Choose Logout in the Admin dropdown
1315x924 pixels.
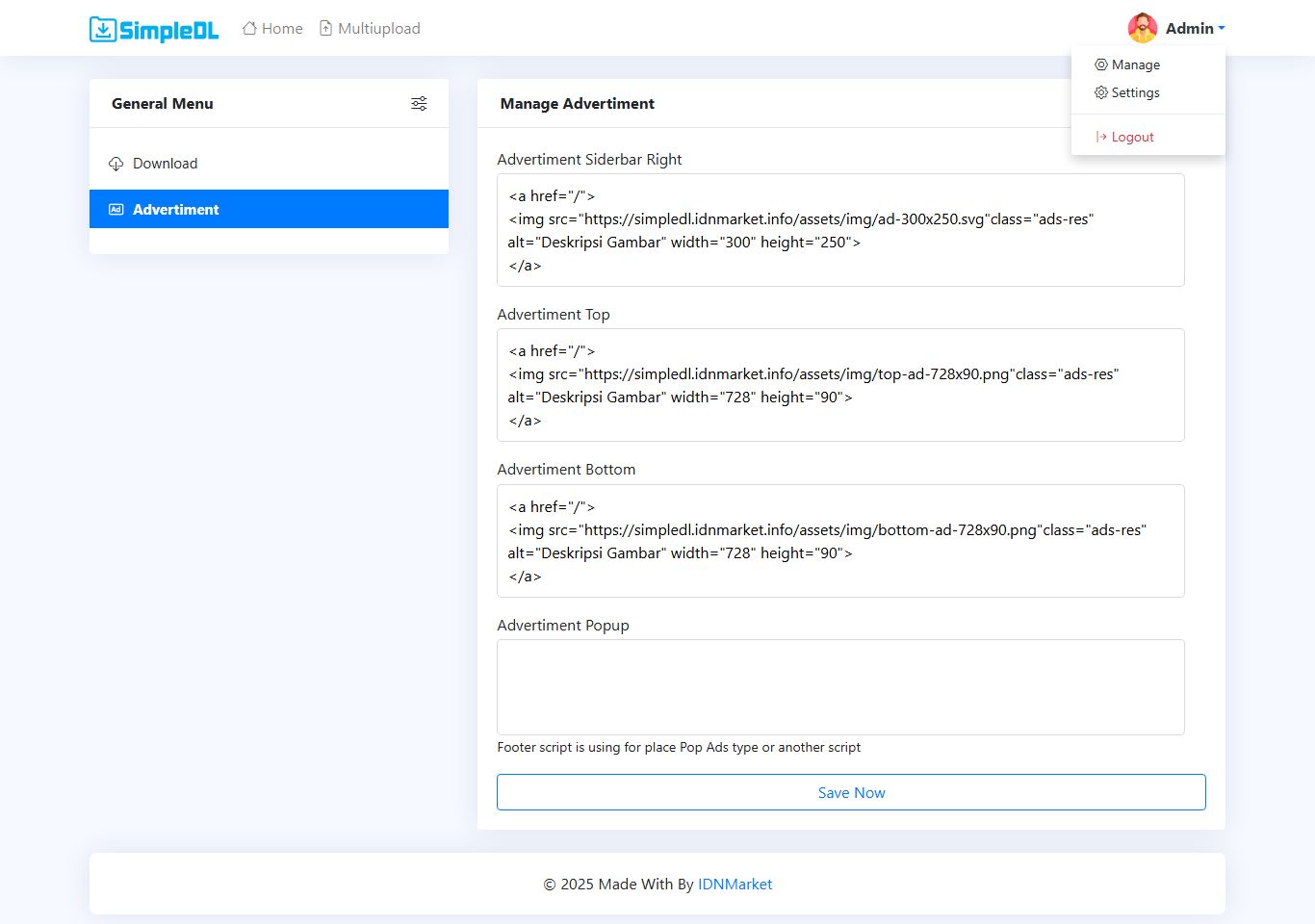(x=1132, y=137)
